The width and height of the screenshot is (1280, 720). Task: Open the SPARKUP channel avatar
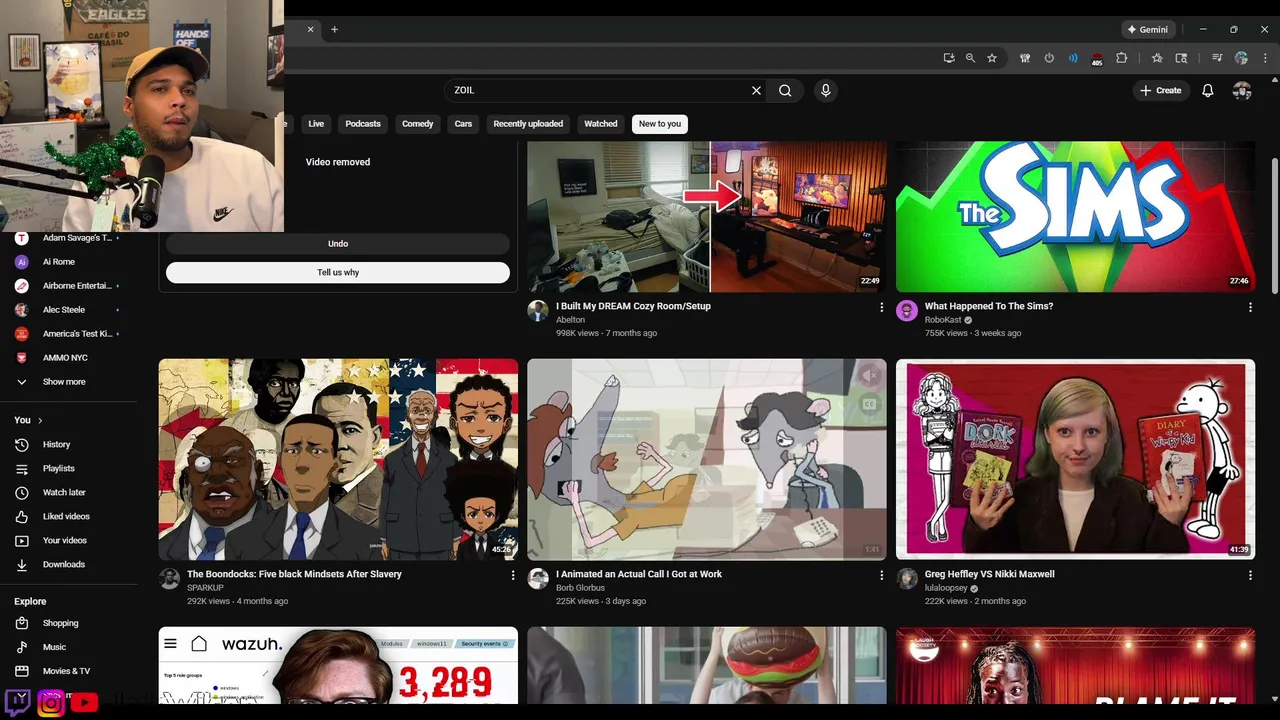click(169, 578)
